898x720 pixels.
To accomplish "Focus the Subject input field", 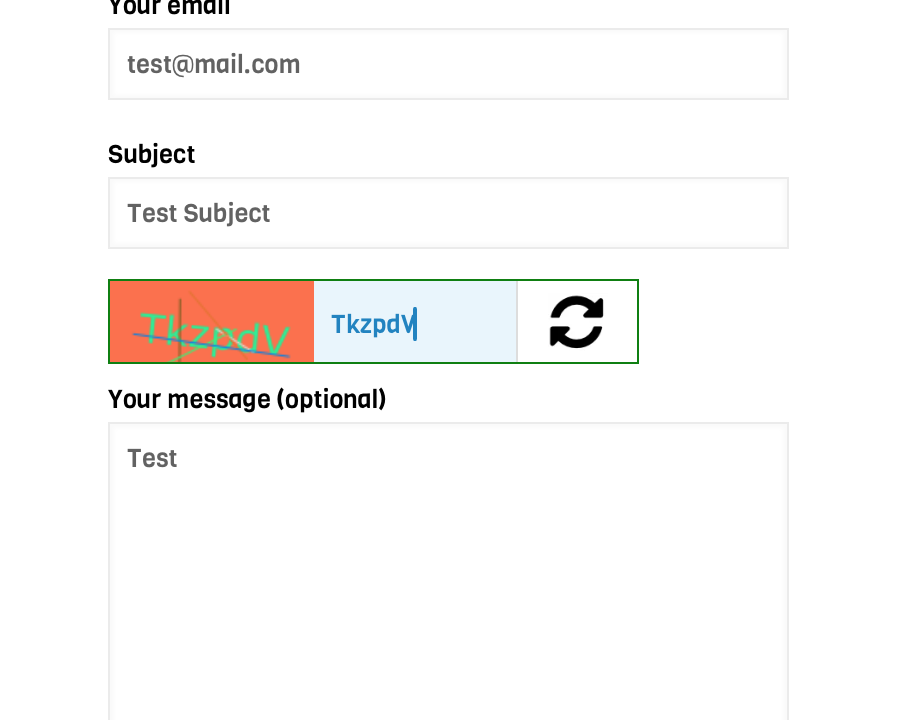I will pos(448,213).
